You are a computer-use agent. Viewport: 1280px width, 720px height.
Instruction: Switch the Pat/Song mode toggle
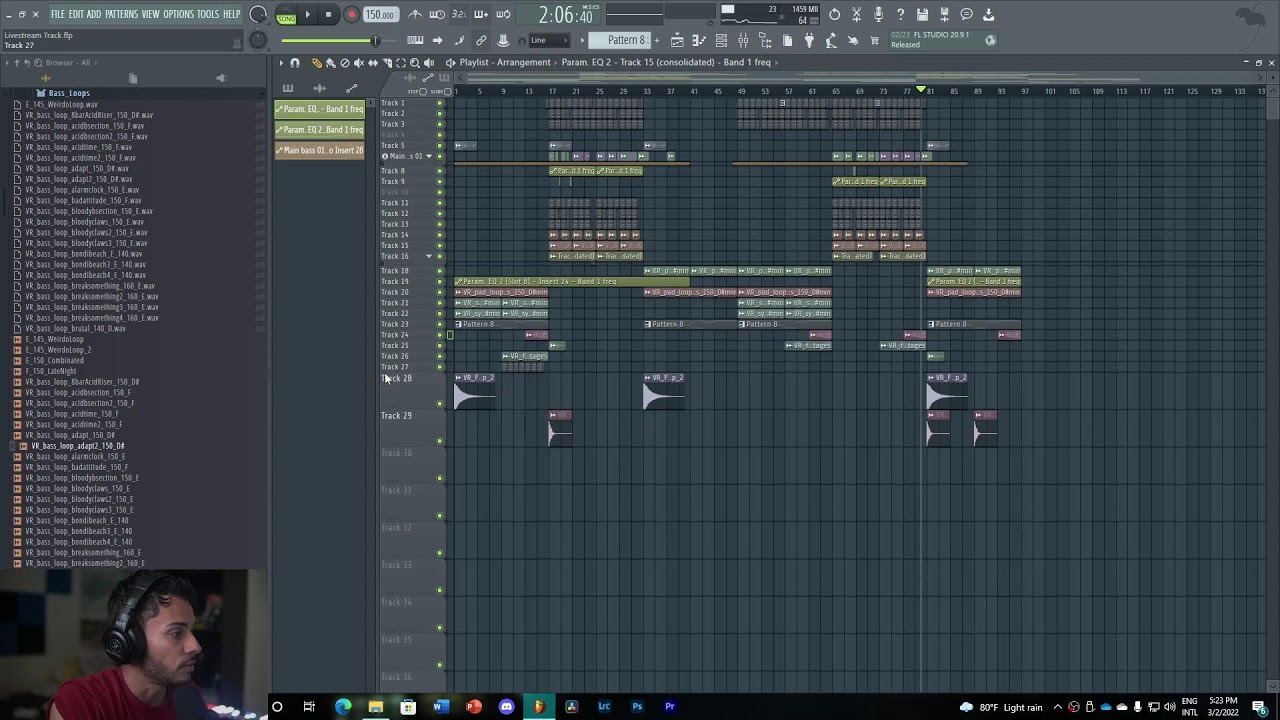(x=286, y=15)
